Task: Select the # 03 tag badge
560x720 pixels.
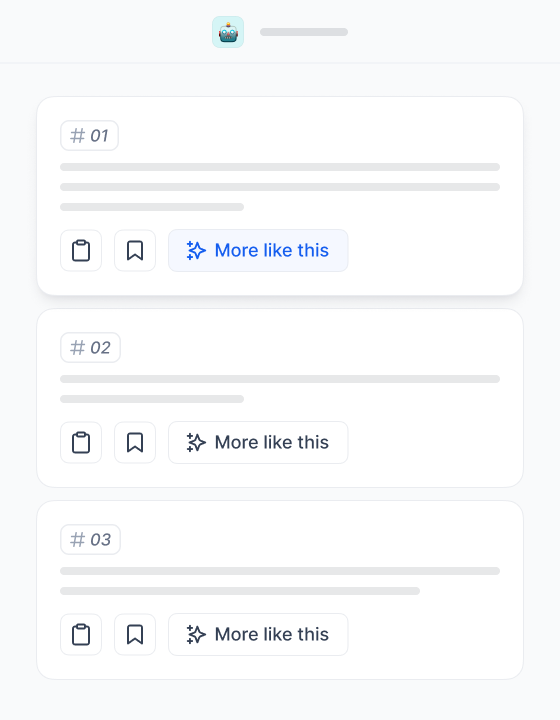Action: pyautogui.click(x=90, y=540)
